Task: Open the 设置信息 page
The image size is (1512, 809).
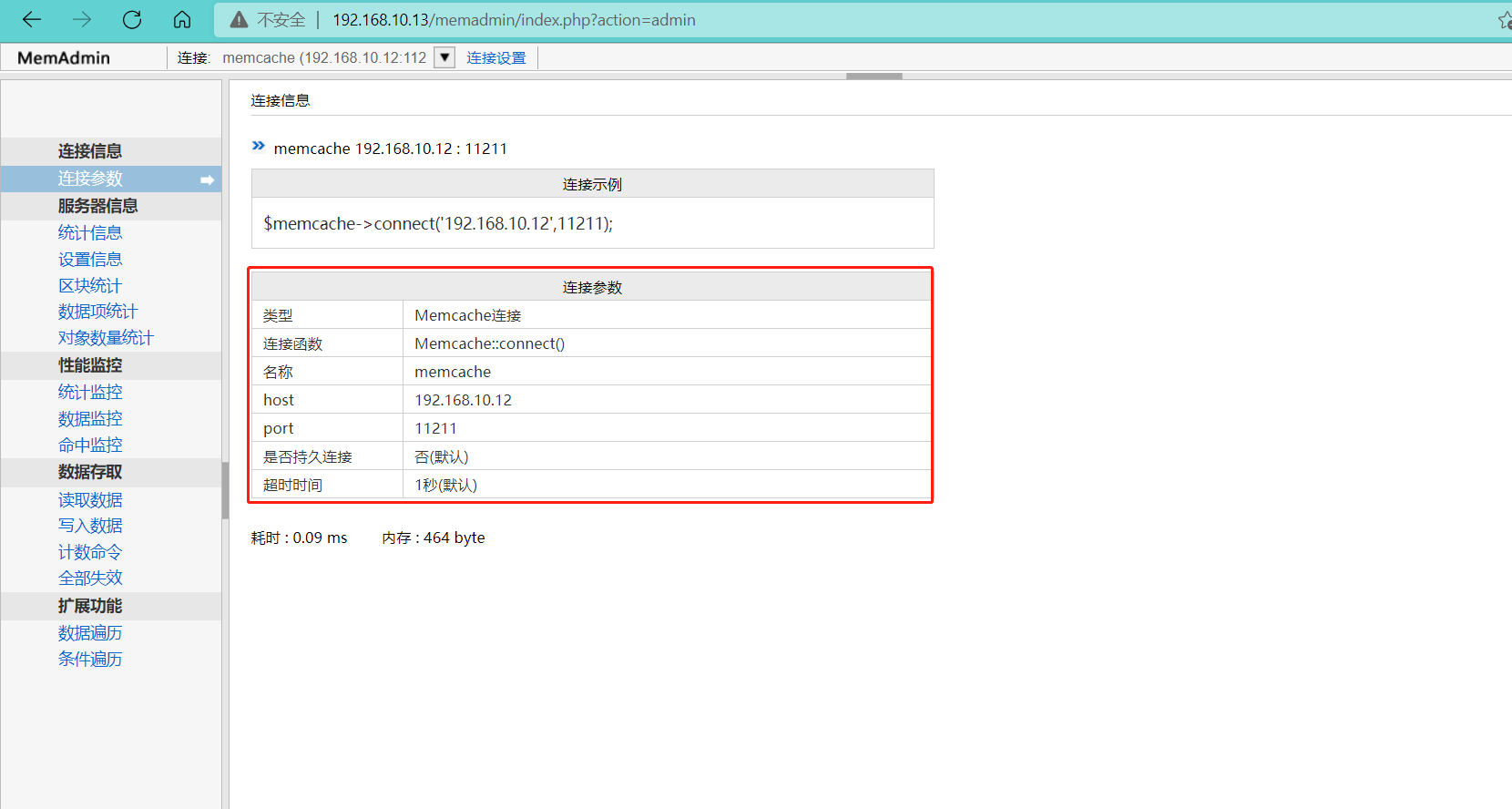Action: click(90, 260)
